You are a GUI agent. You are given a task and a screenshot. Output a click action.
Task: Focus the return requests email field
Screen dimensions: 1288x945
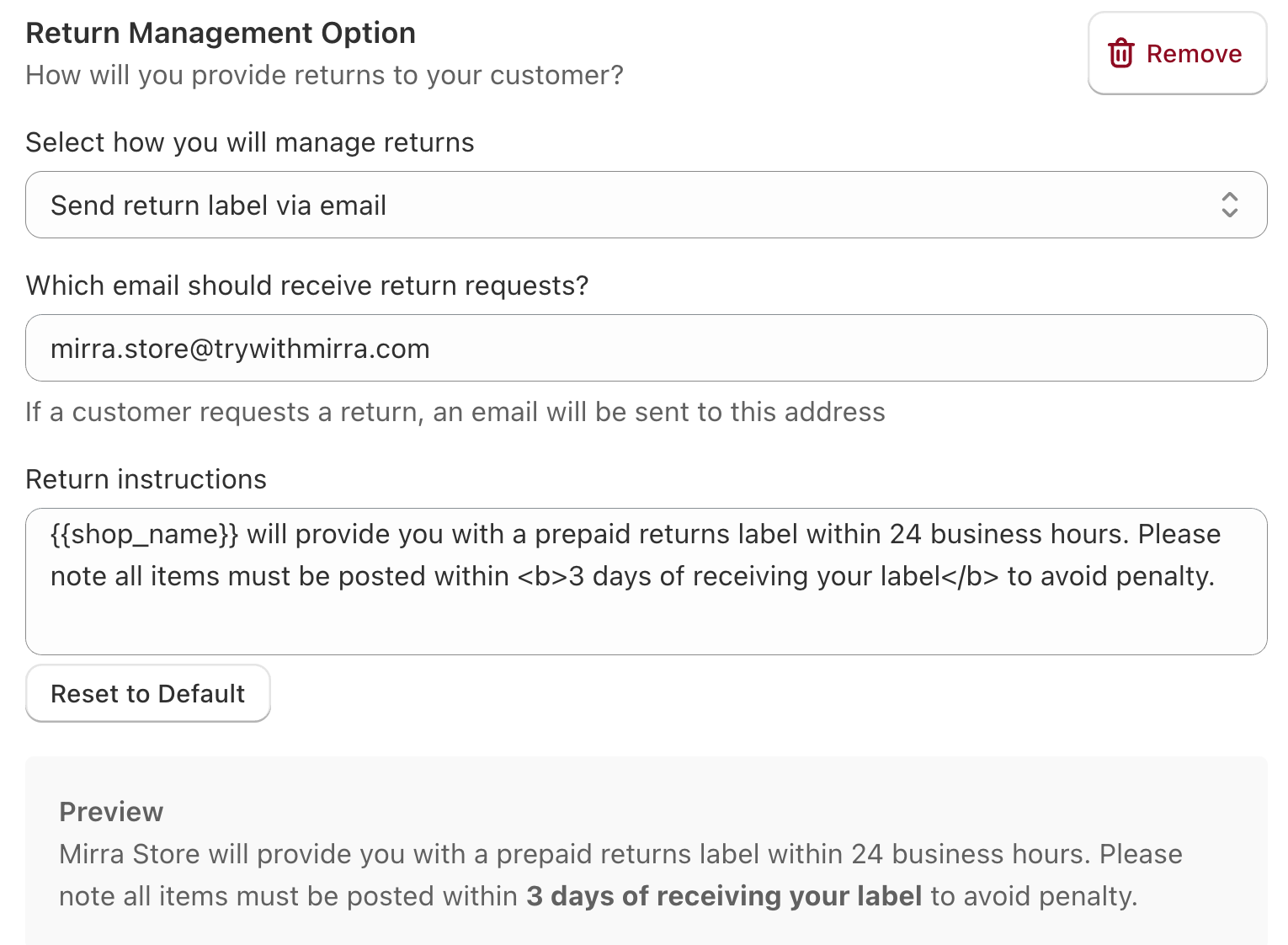tap(645, 348)
